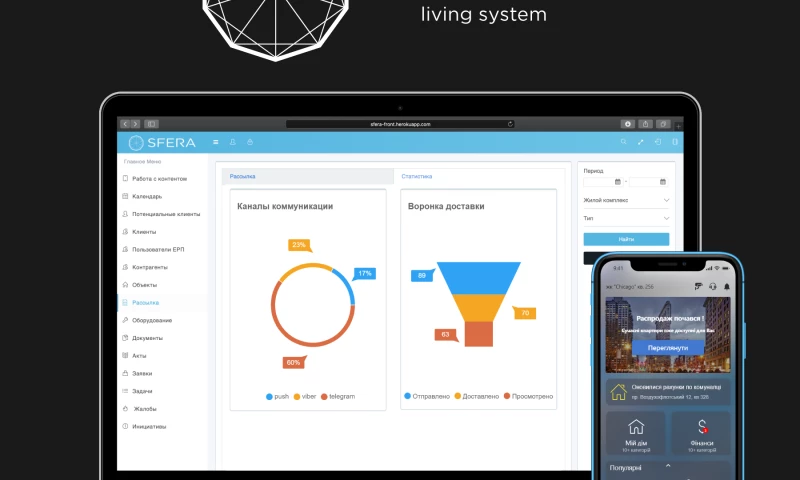
Task: Open the Фінанси tile on phone
Action: (x=702, y=434)
